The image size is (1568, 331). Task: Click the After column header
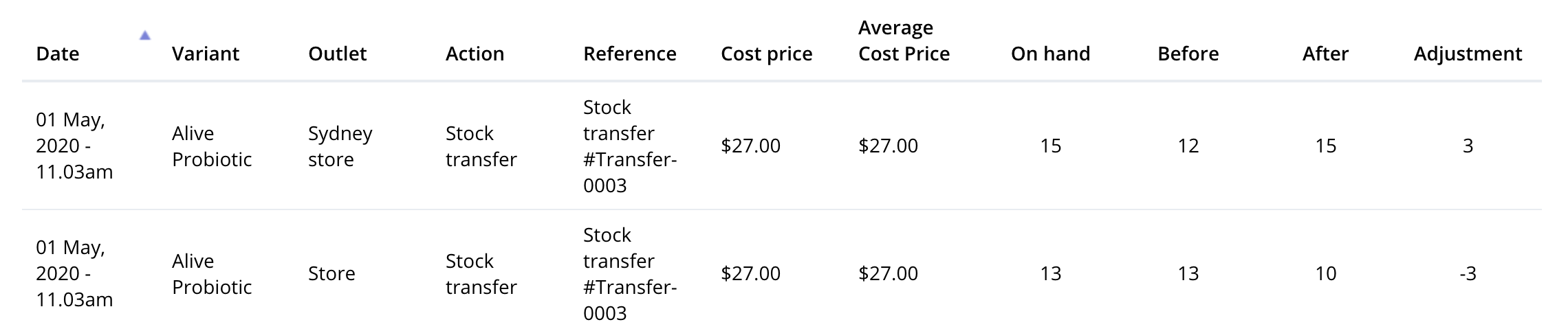tap(1325, 54)
